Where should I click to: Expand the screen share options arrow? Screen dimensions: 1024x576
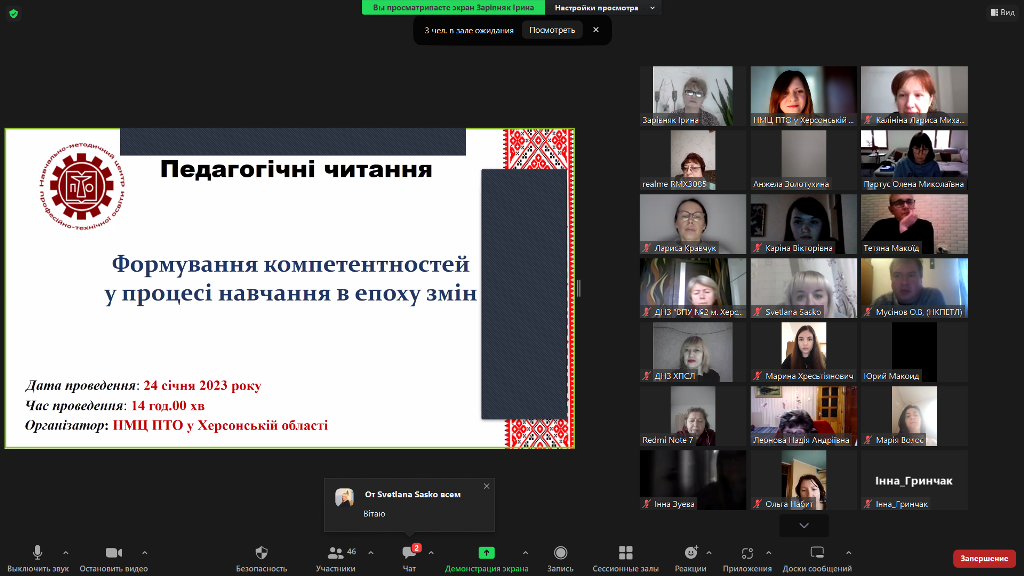[x=525, y=552]
